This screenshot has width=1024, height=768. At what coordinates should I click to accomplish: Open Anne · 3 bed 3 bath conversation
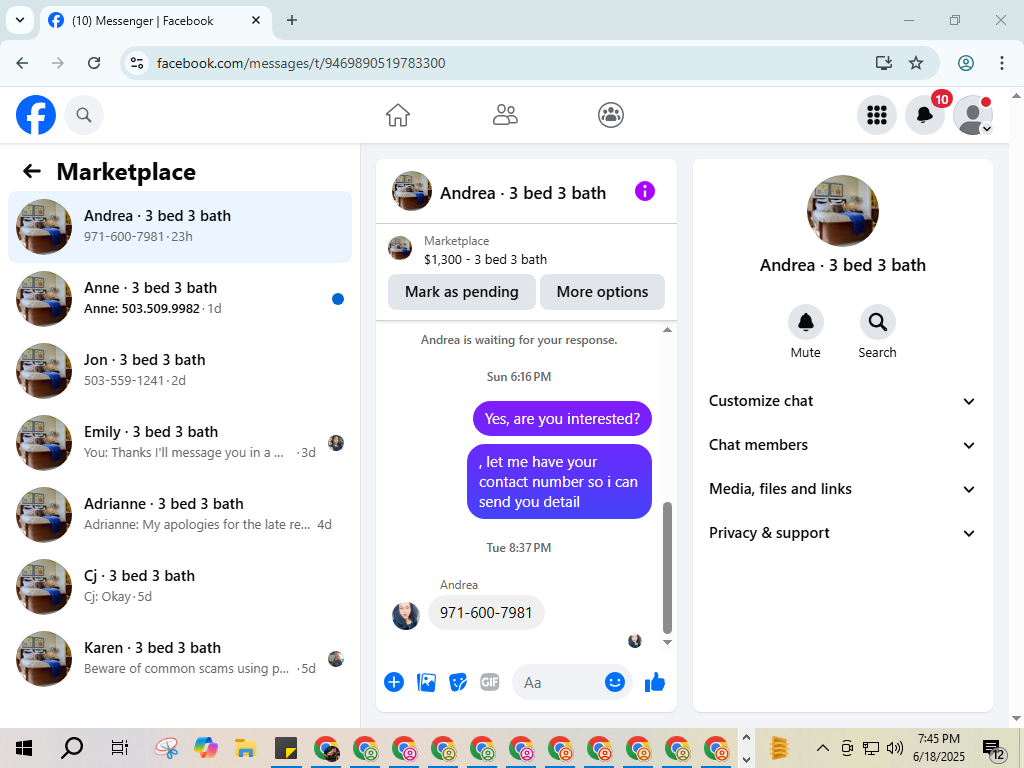(180, 298)
